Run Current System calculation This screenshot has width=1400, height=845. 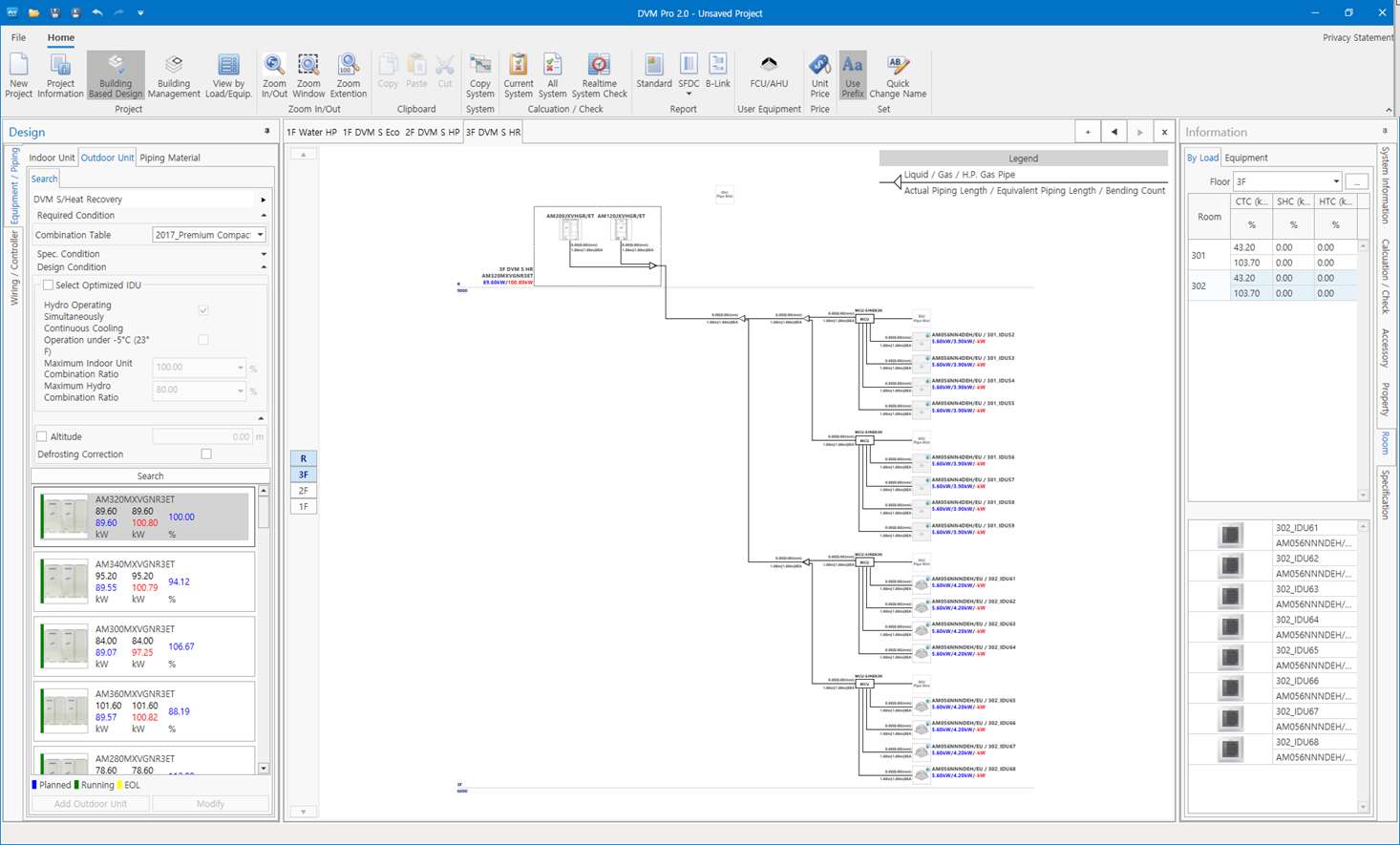(x=519, y=75)
